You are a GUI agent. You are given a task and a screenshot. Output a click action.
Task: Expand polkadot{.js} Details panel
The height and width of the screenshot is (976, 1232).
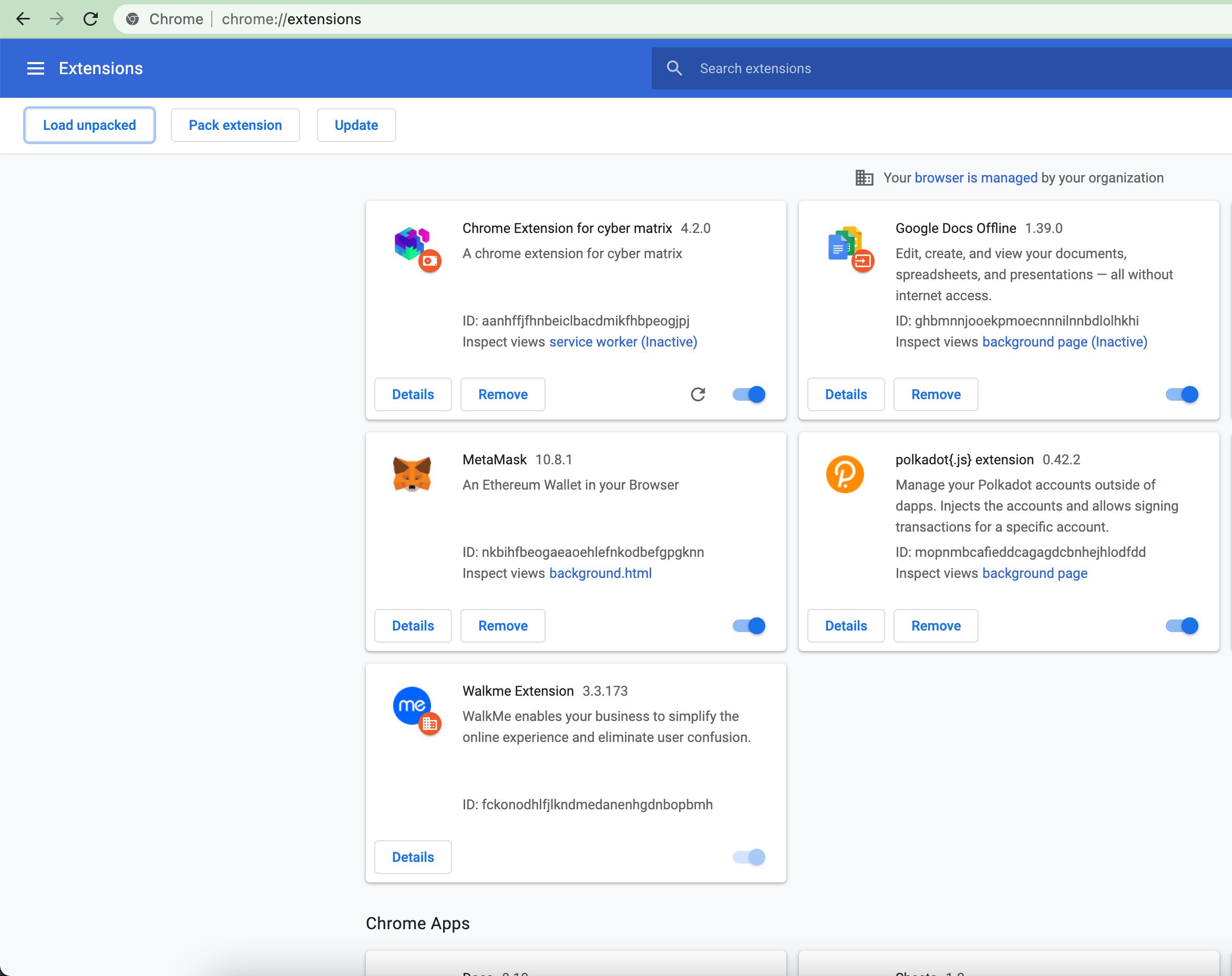coord(845,625)
